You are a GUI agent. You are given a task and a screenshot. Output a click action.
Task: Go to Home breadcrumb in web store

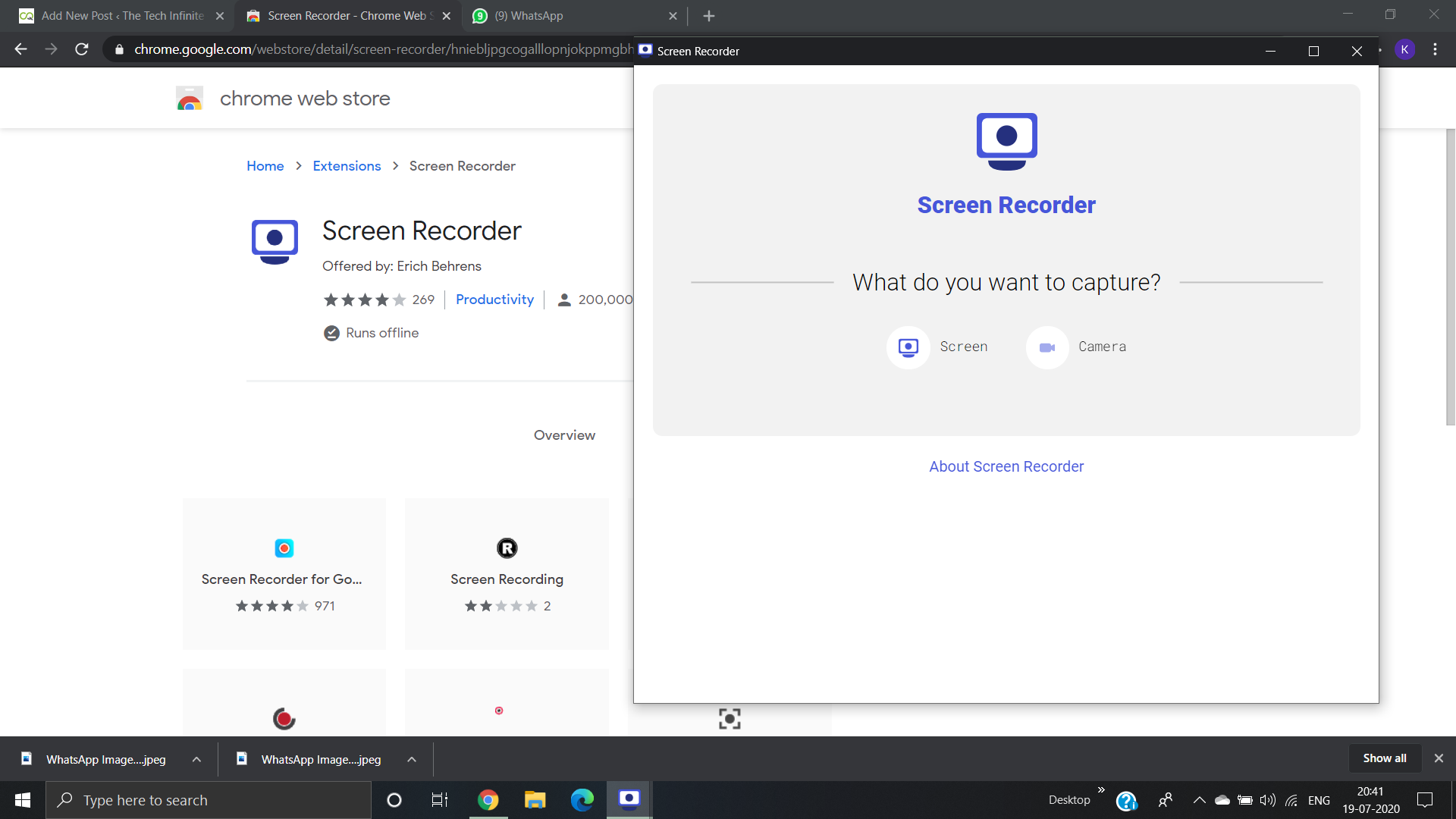point(265,166)
